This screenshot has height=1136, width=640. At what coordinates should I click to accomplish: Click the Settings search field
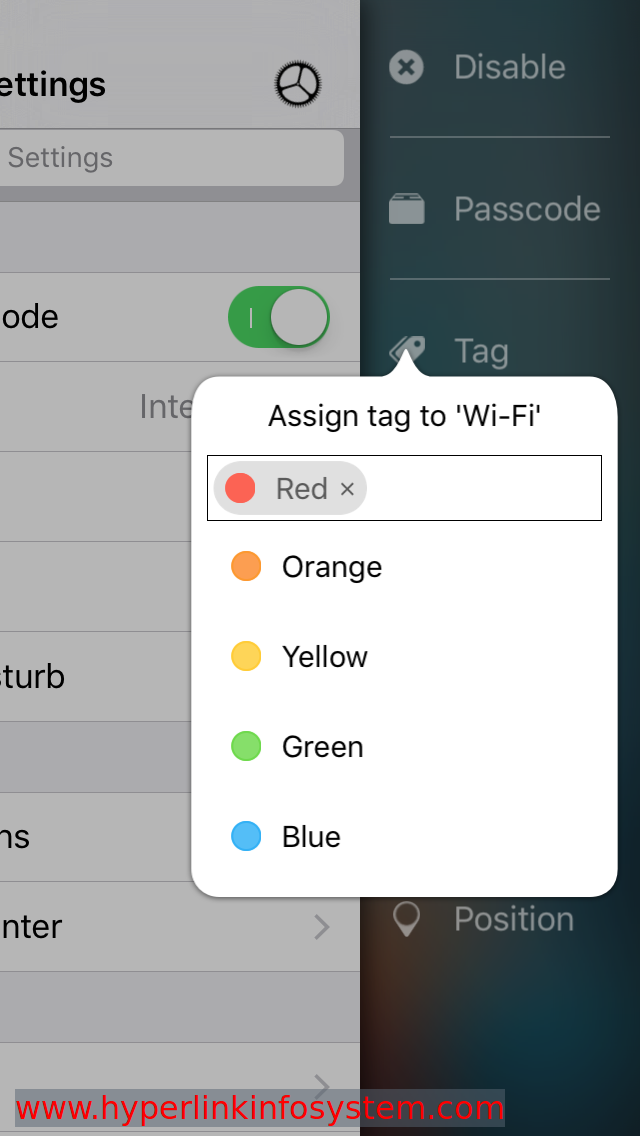[172, 158]
